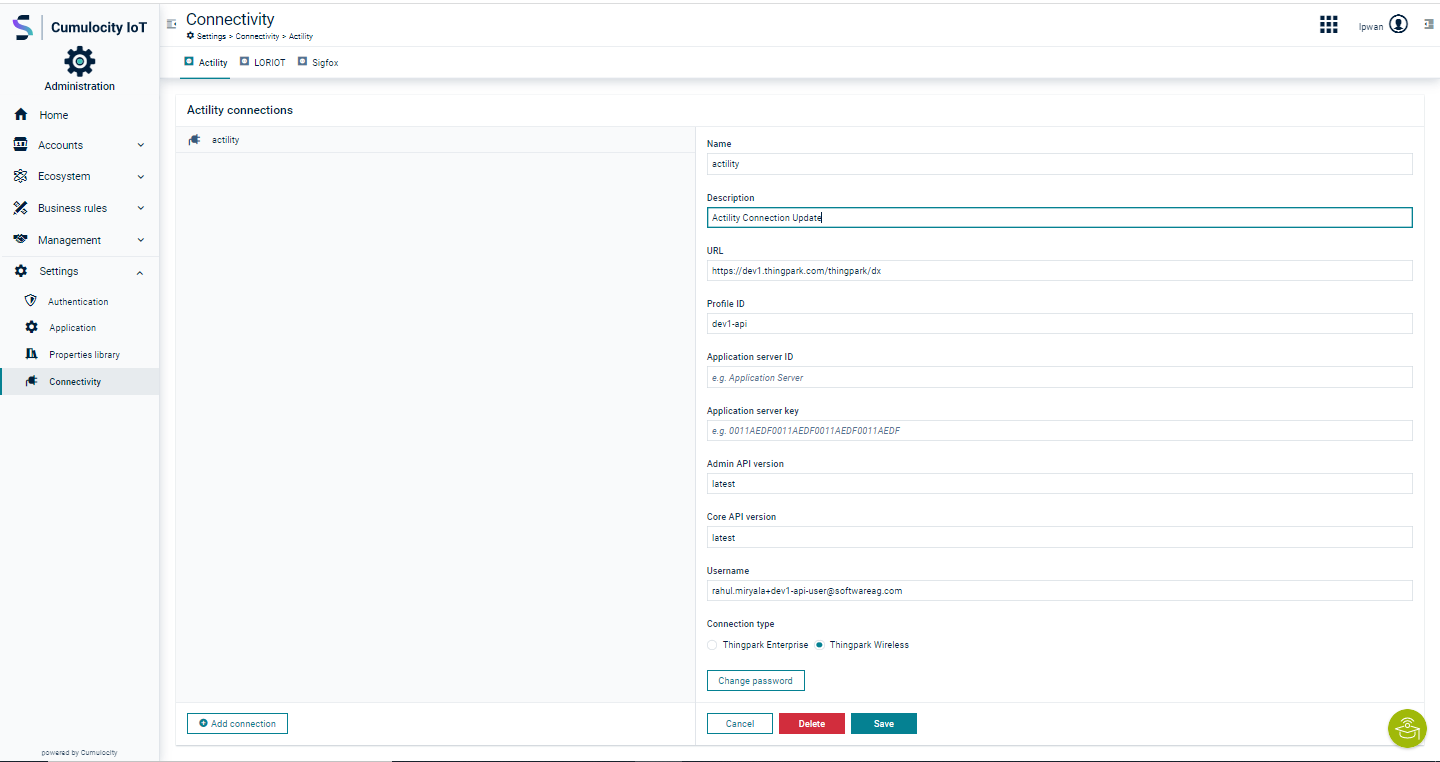The image size is (1440, 762).
Task: Click the Cancel button
Action: click(x=740, y=723)
